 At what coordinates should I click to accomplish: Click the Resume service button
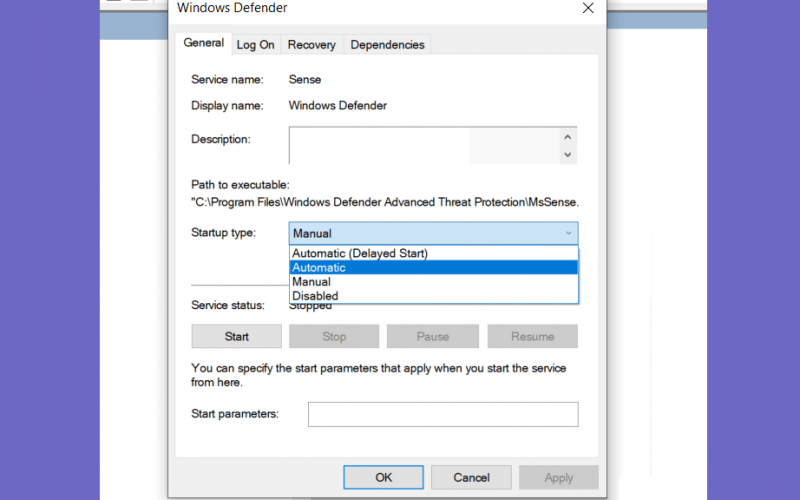pos(532,336)
